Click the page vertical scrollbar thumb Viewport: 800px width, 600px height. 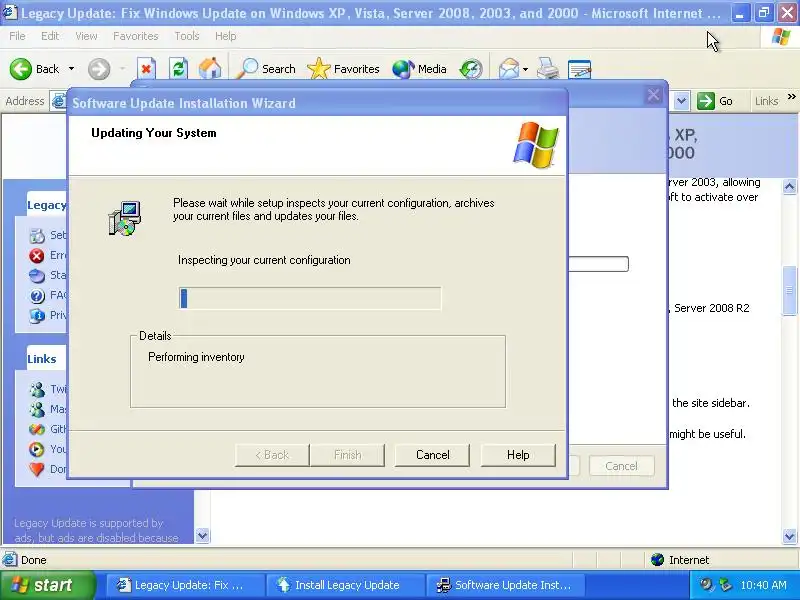point(790,292)
